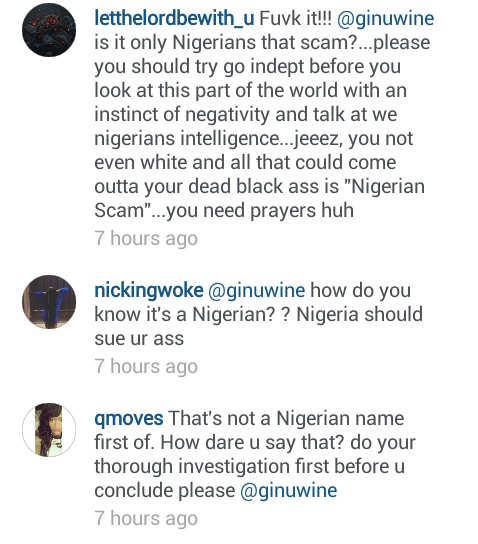Click @ginuwine mention after "Fuvk it!!!"

(385, 19)
